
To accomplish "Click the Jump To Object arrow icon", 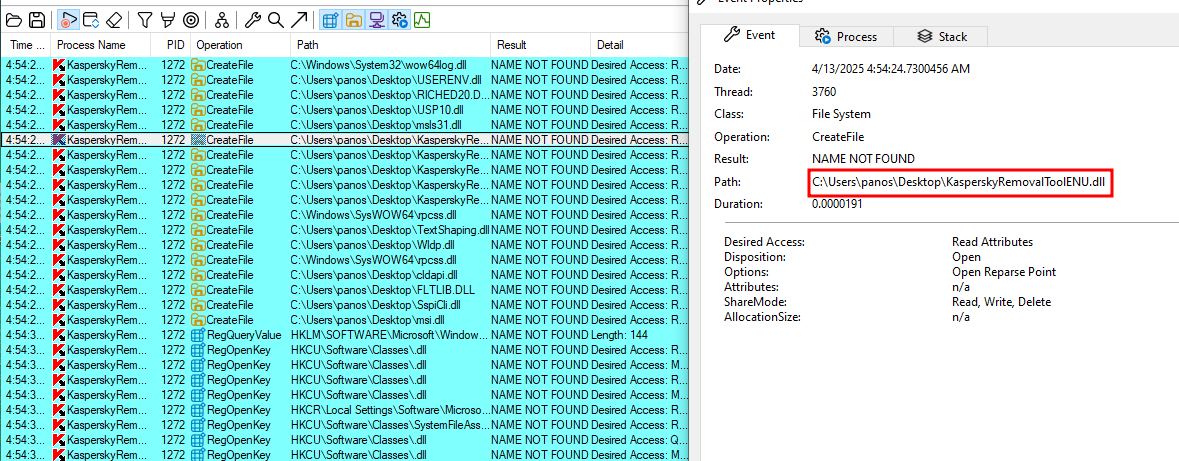I will click(x=299, y=20).
